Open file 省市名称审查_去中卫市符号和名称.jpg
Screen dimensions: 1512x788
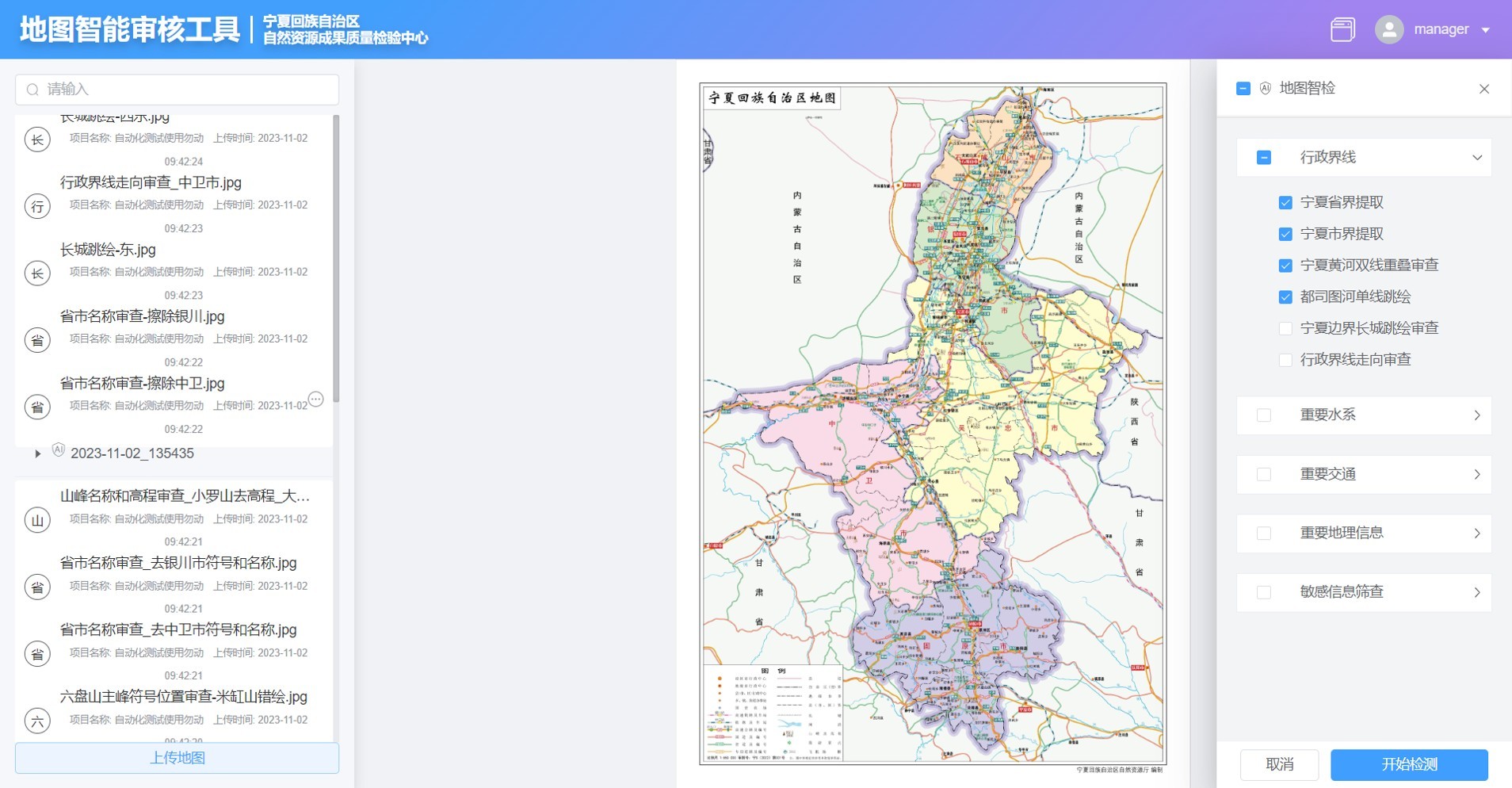[x=178, y=629]
